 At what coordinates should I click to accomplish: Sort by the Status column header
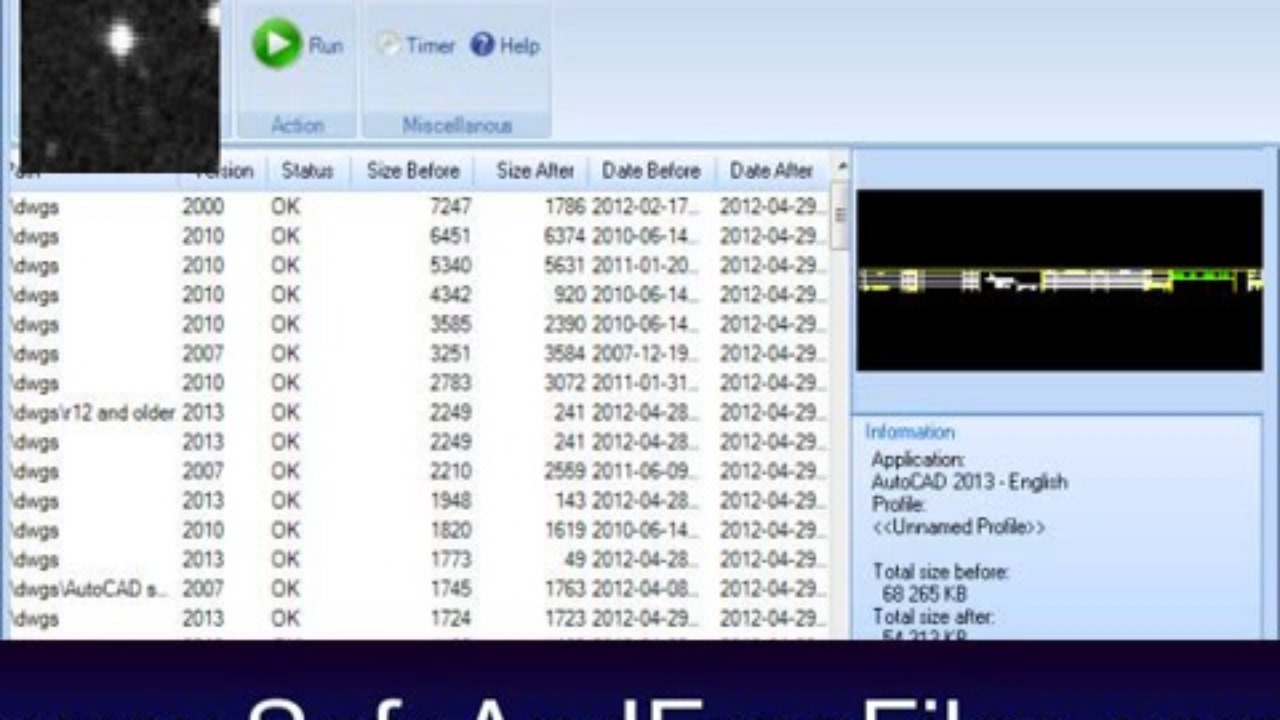[307, 171]
